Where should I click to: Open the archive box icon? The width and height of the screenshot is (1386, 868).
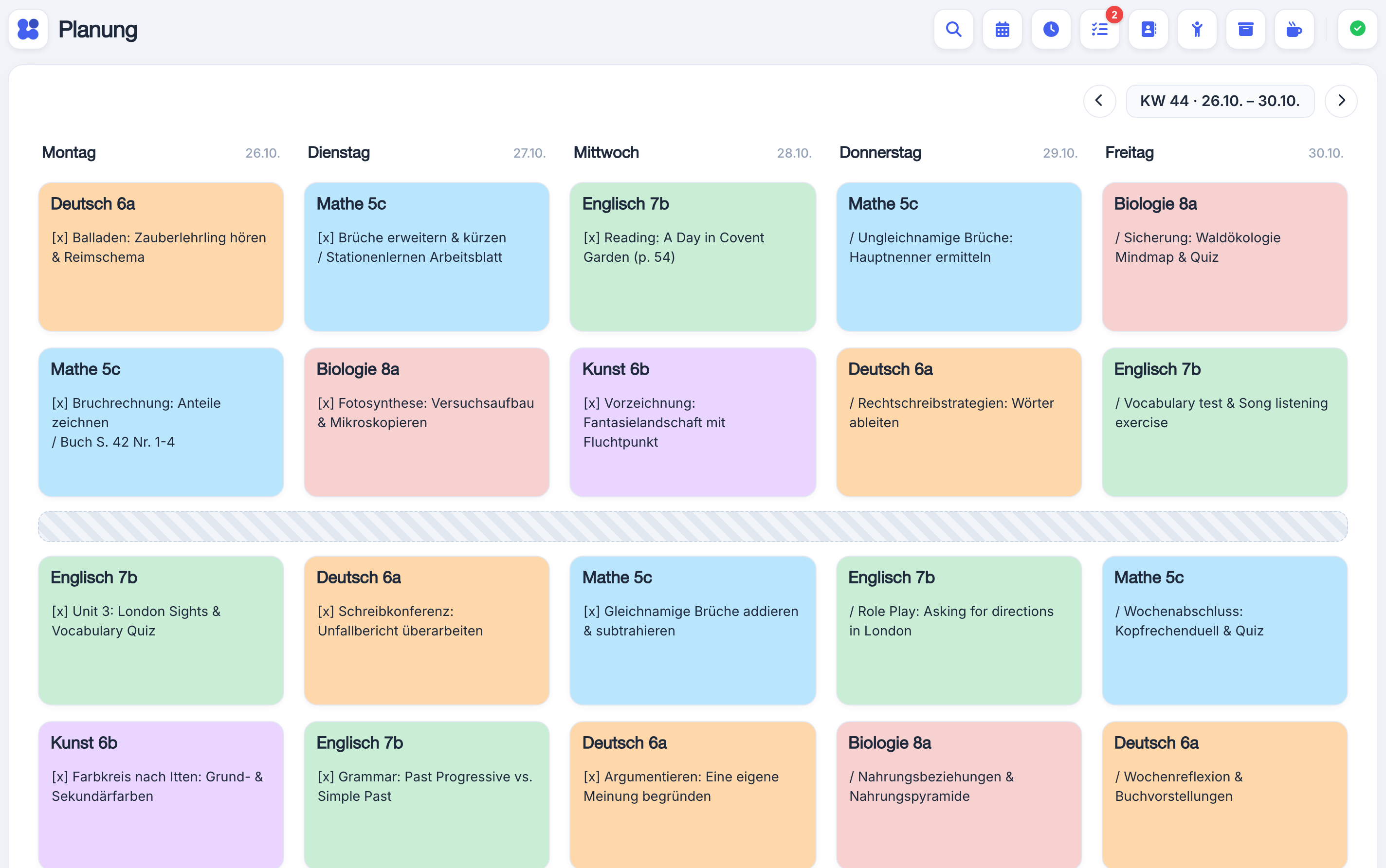(x=1245, y=29)
